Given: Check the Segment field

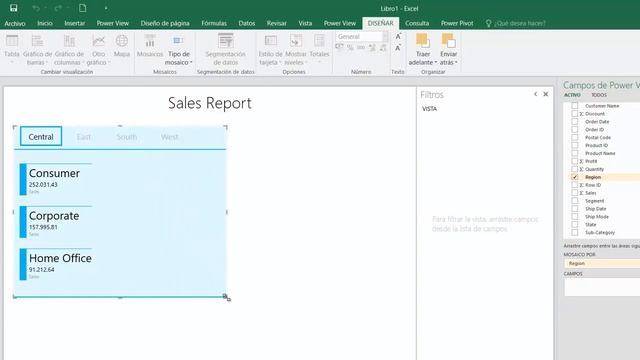Looking at the screenshot, I should (575, 201).
